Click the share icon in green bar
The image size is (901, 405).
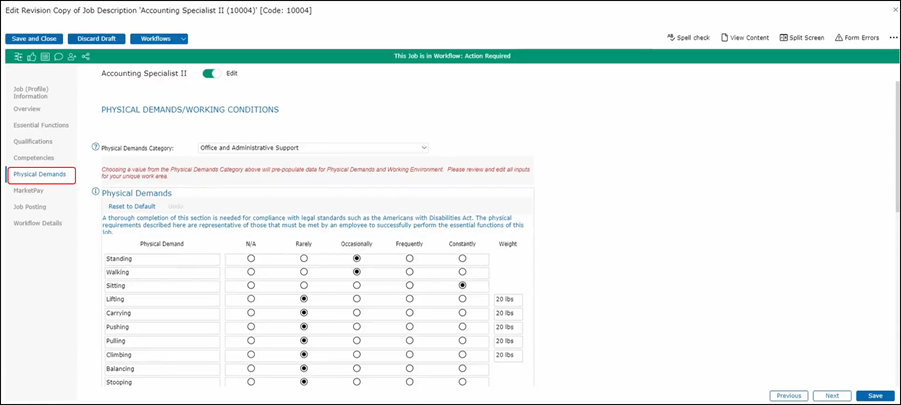click(85, 56)
